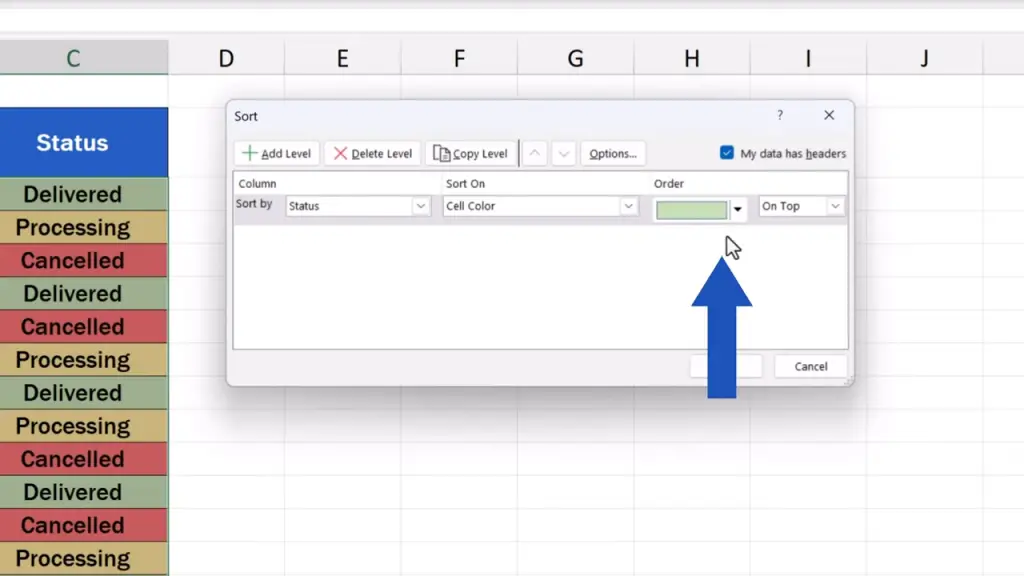Open sort Options button
This screenshot has height=576, width=1024.
point(613,154)
